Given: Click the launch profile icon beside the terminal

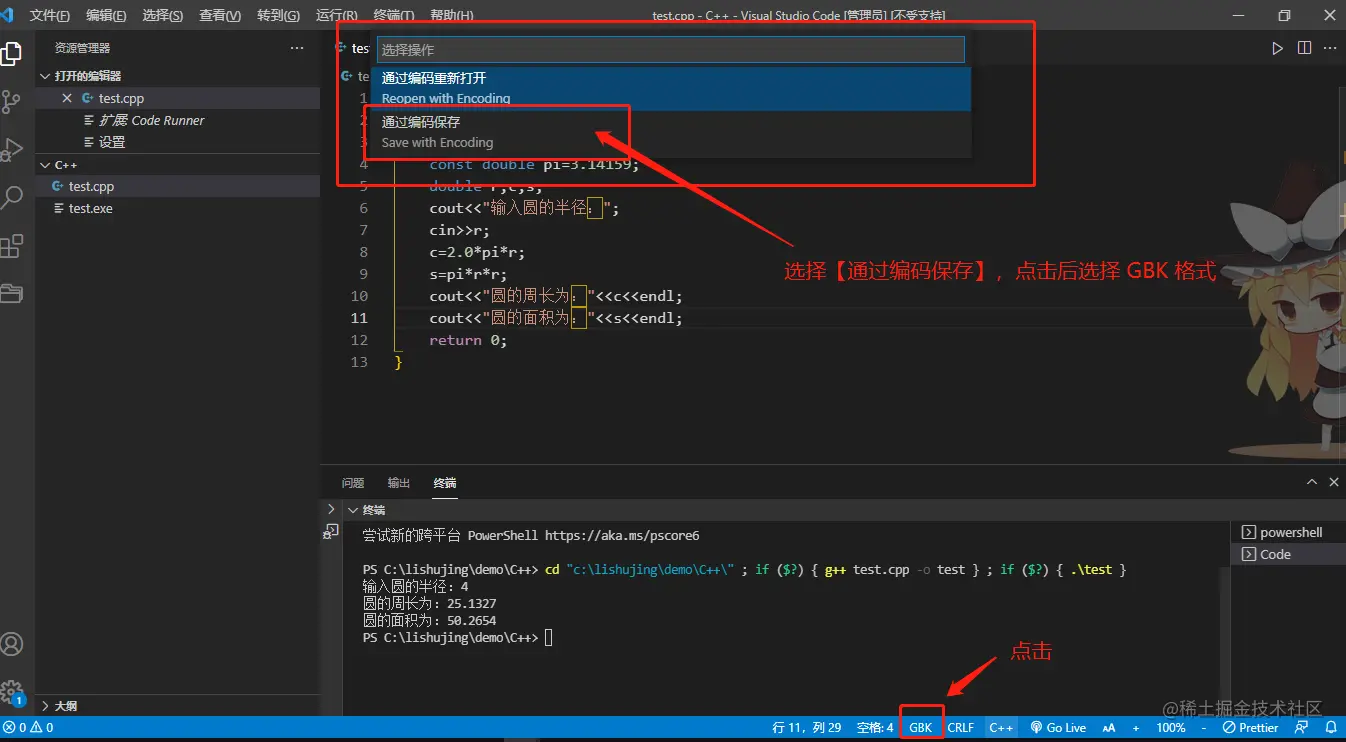Looking at the screenshot, I should 331,532.
